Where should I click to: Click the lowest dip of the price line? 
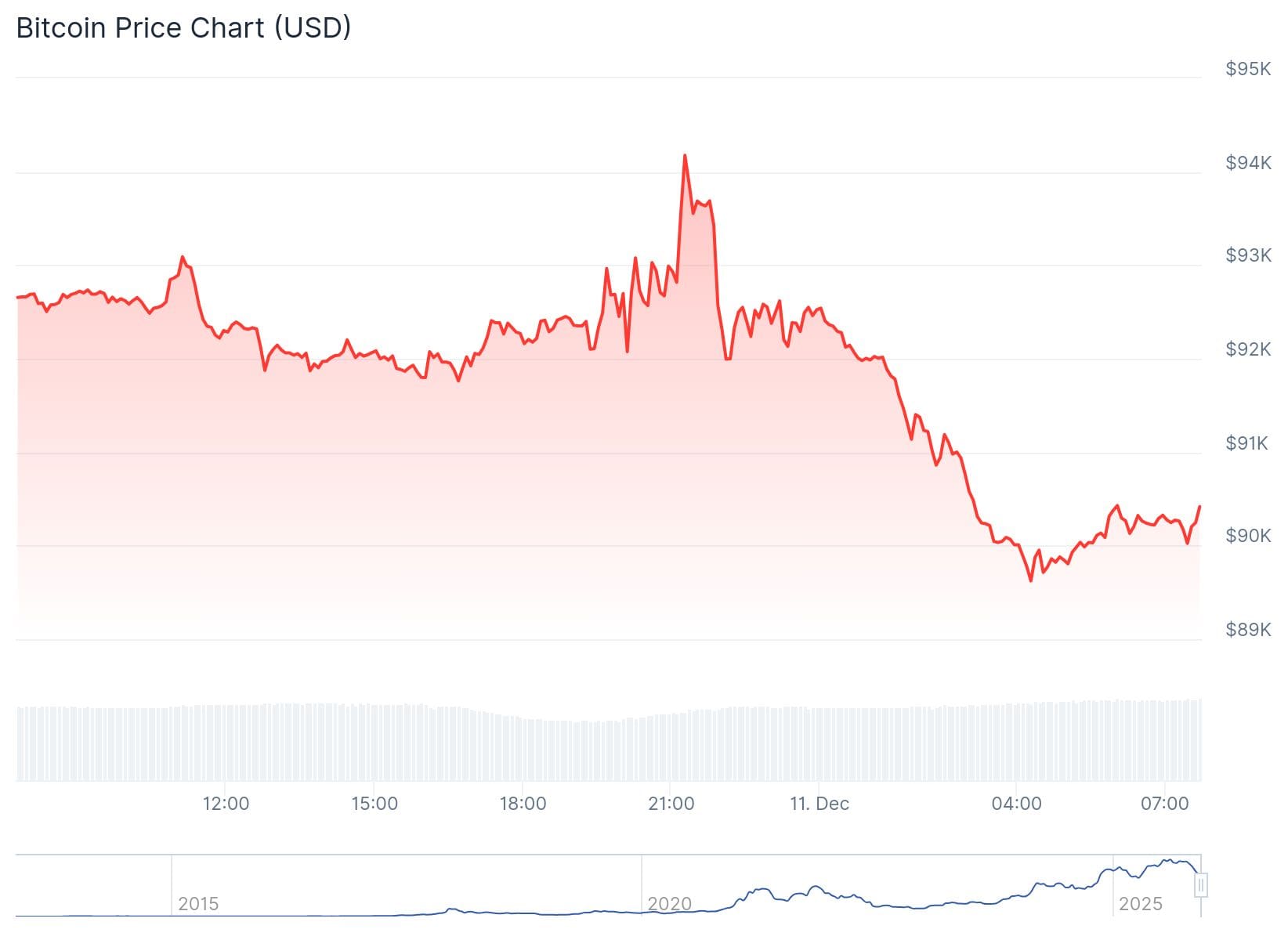click(1030, 580)
